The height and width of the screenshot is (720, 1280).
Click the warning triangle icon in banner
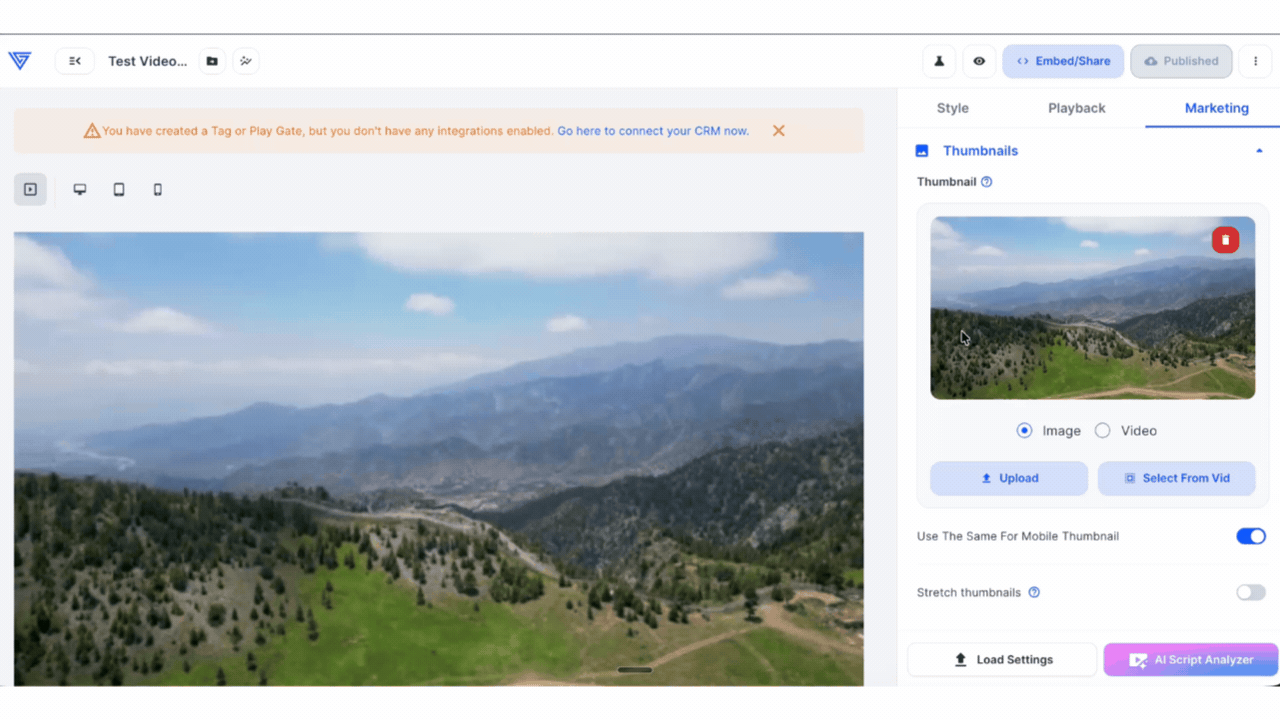point(92,131)
